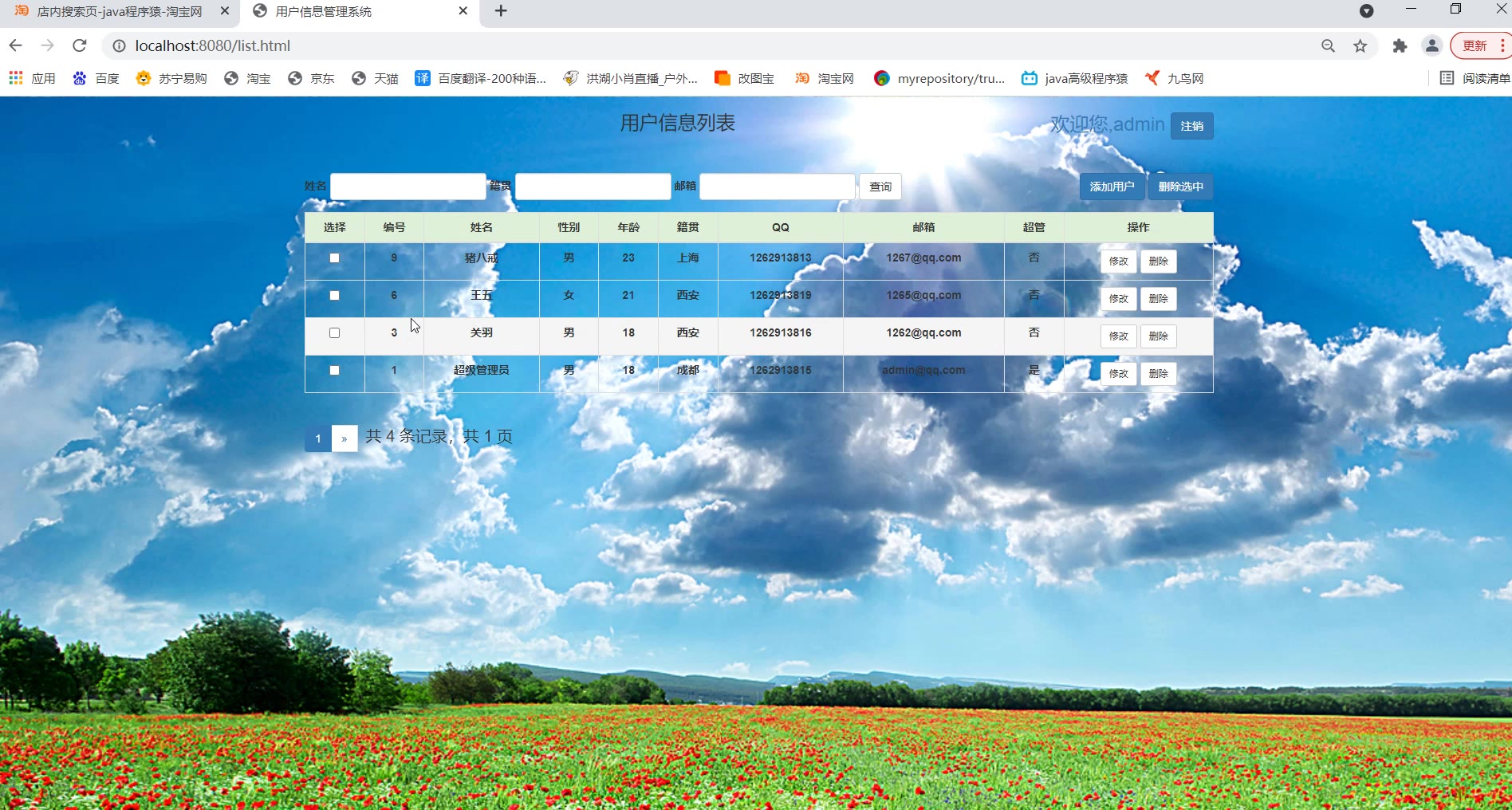Click the 选择 column header
Screen dimensions: 1512x810
335,227
